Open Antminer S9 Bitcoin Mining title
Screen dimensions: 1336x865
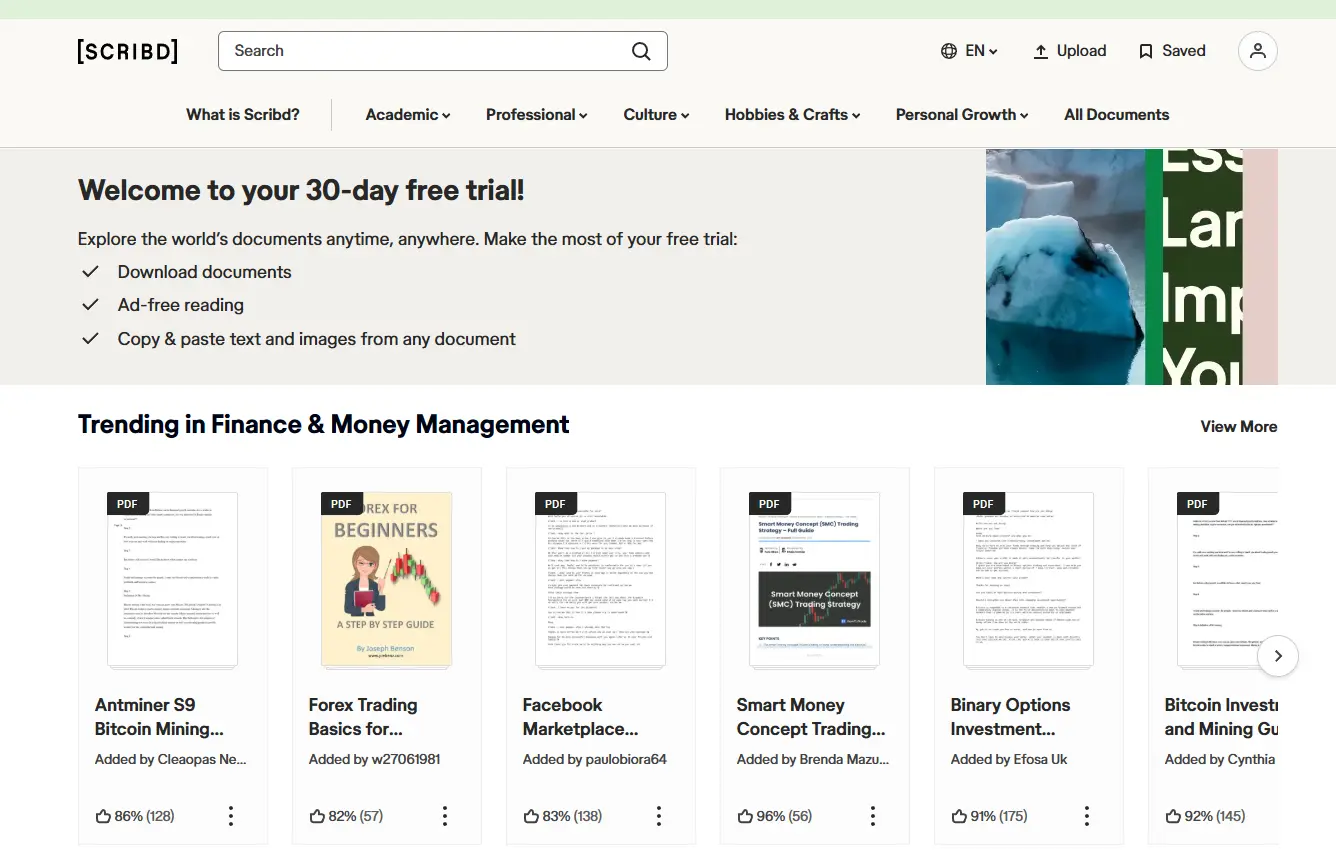(x=159, y=717)
